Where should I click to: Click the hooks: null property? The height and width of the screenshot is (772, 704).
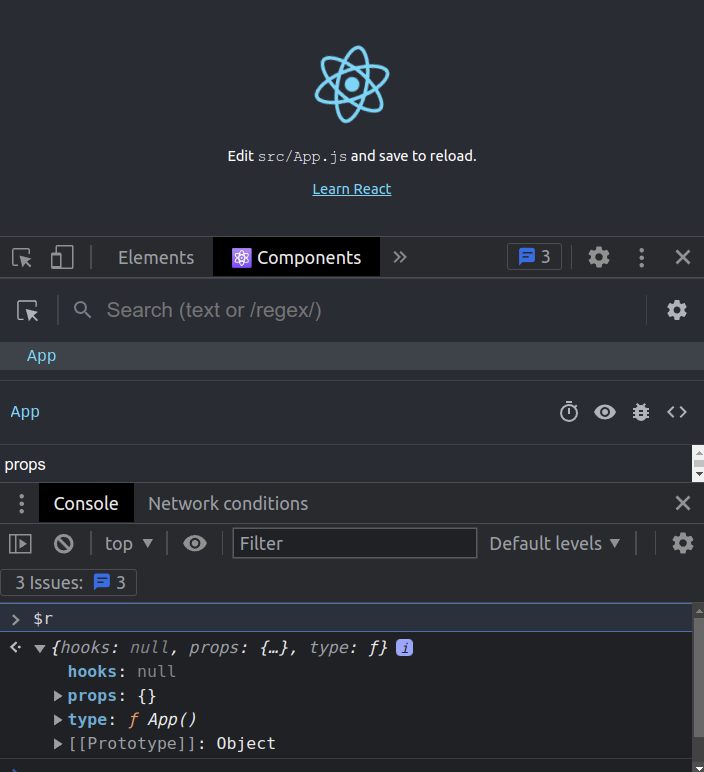(122, 672)
